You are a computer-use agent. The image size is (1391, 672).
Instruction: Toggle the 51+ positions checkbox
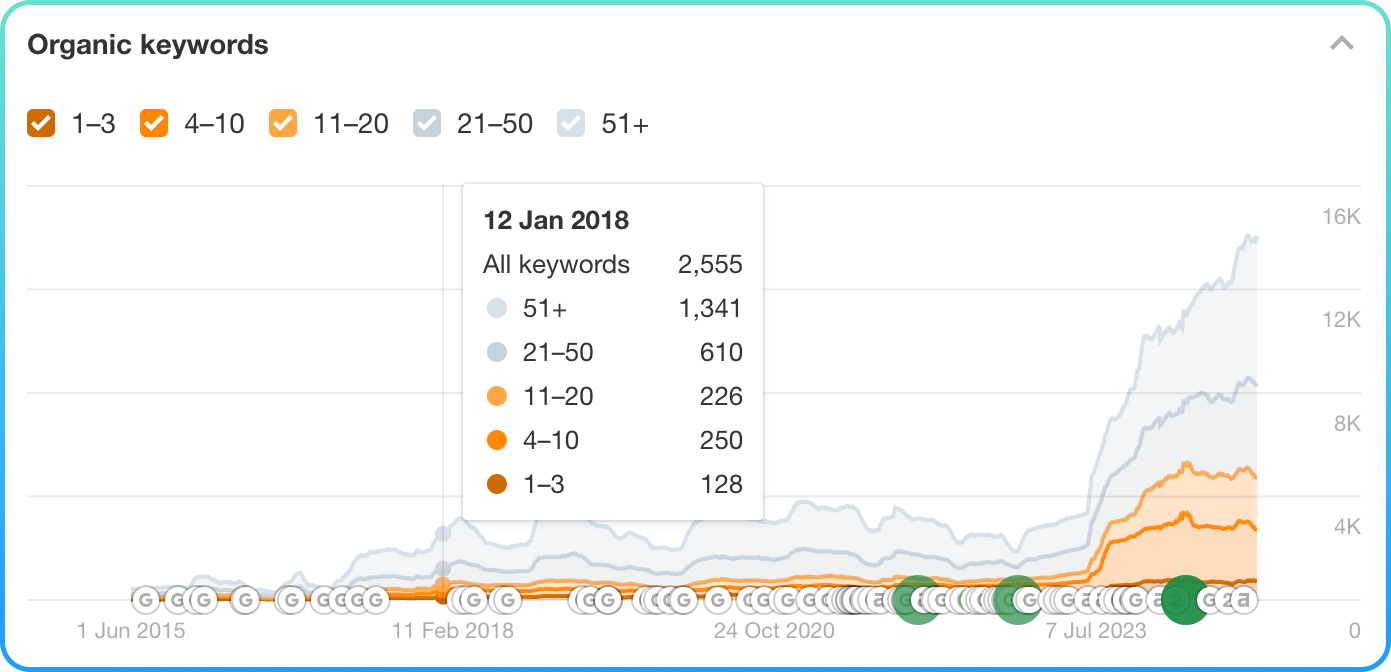tap(571, 124)
